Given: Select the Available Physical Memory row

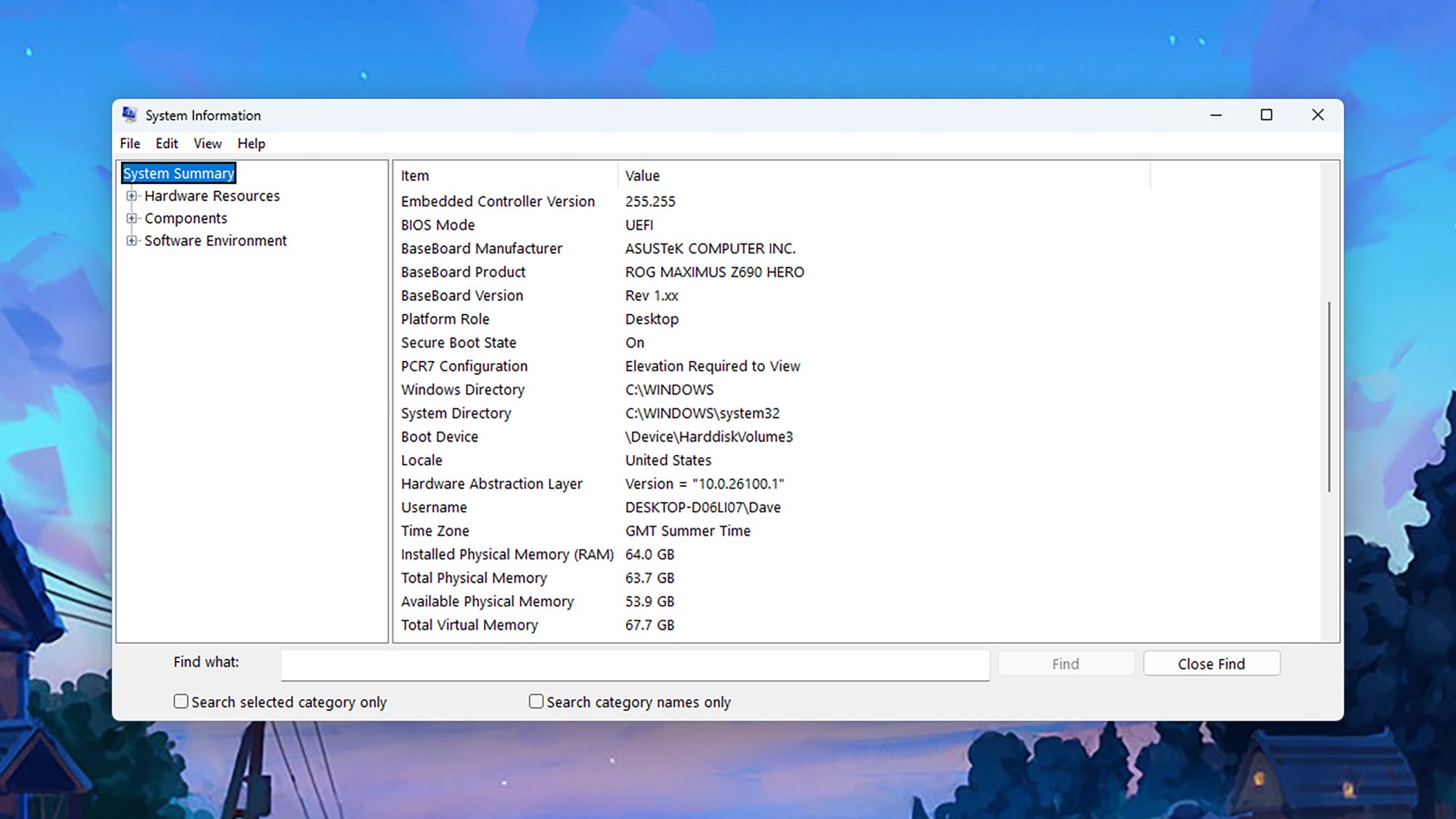Looking at the screenshot, I should tap(772, 602).
